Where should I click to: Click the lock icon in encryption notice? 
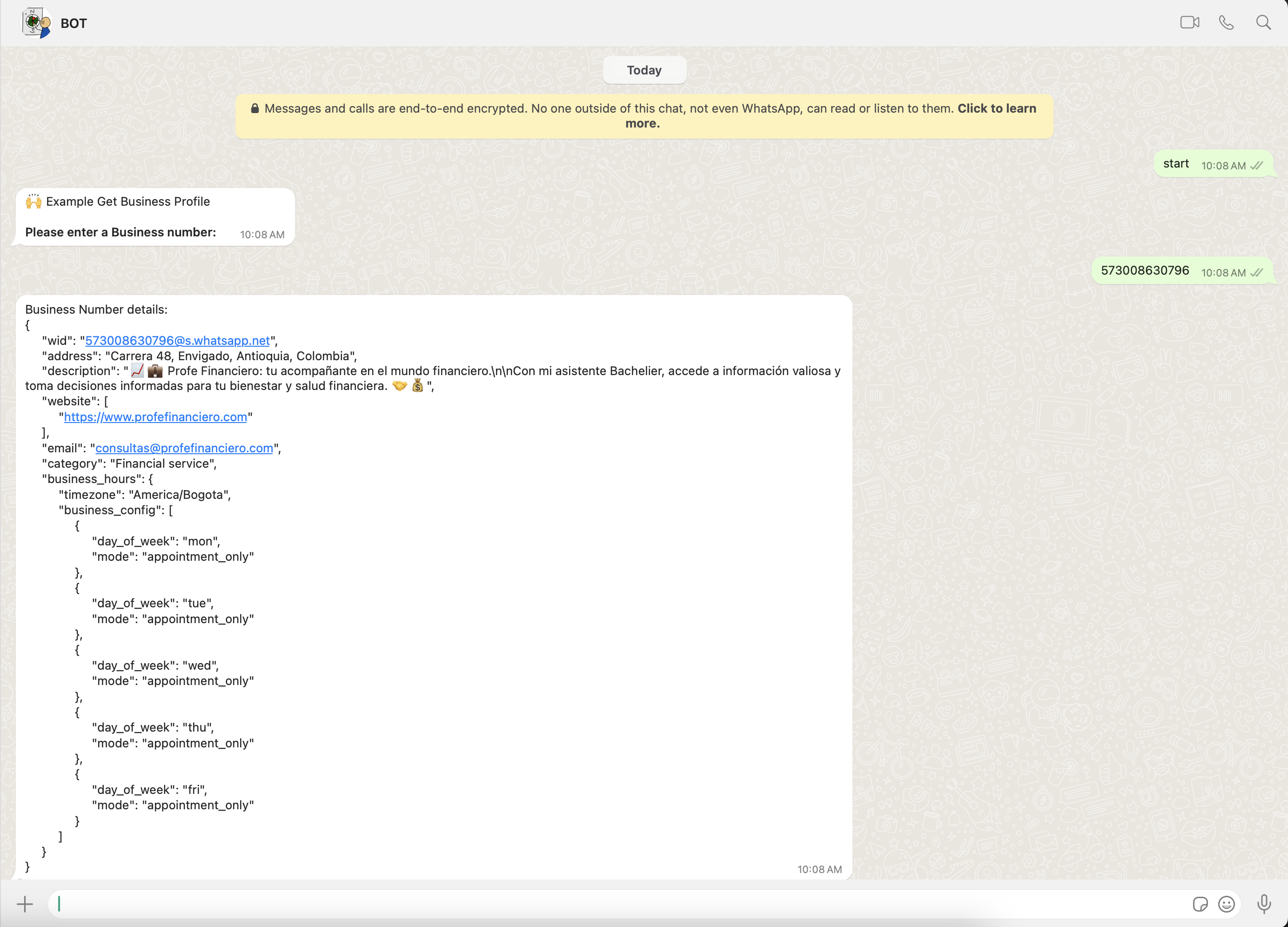(255, 108)
